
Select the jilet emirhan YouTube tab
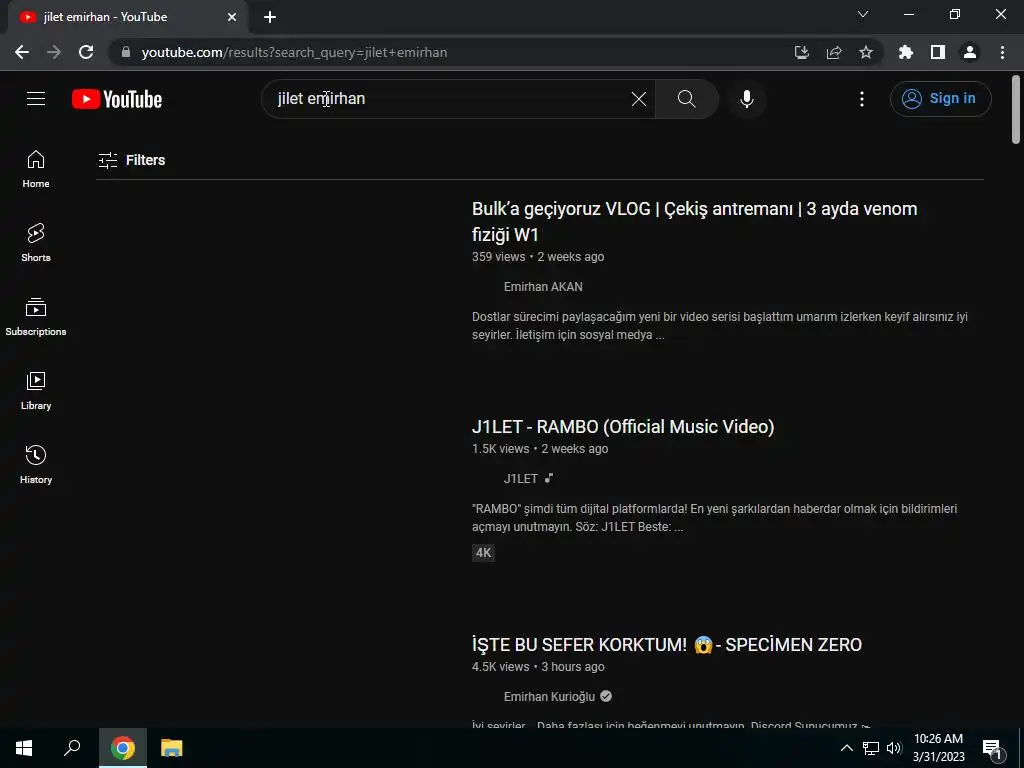pos(127,17)
